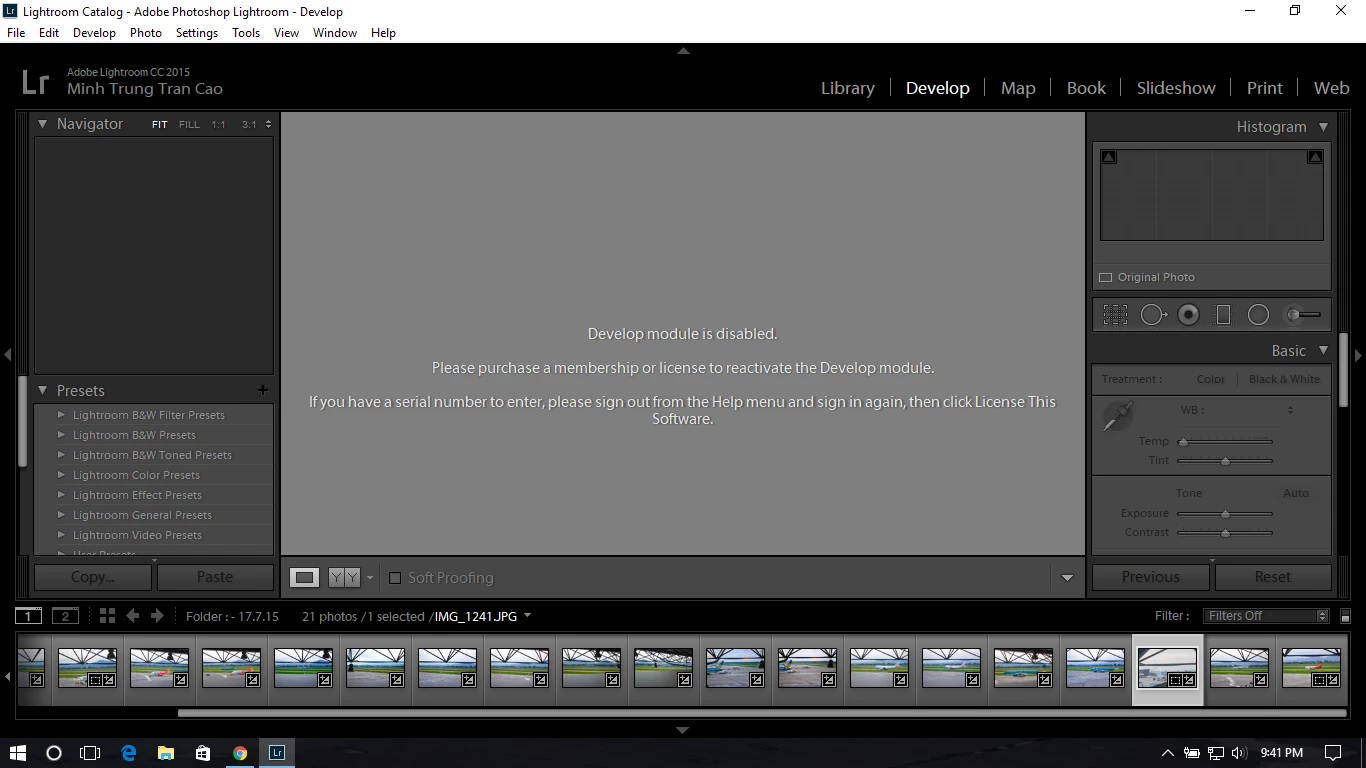Collapse the Histogram panel triangle
The width and height of the screenshot is (1366, 768).
pyautogui.click(x=1323, y=127)
